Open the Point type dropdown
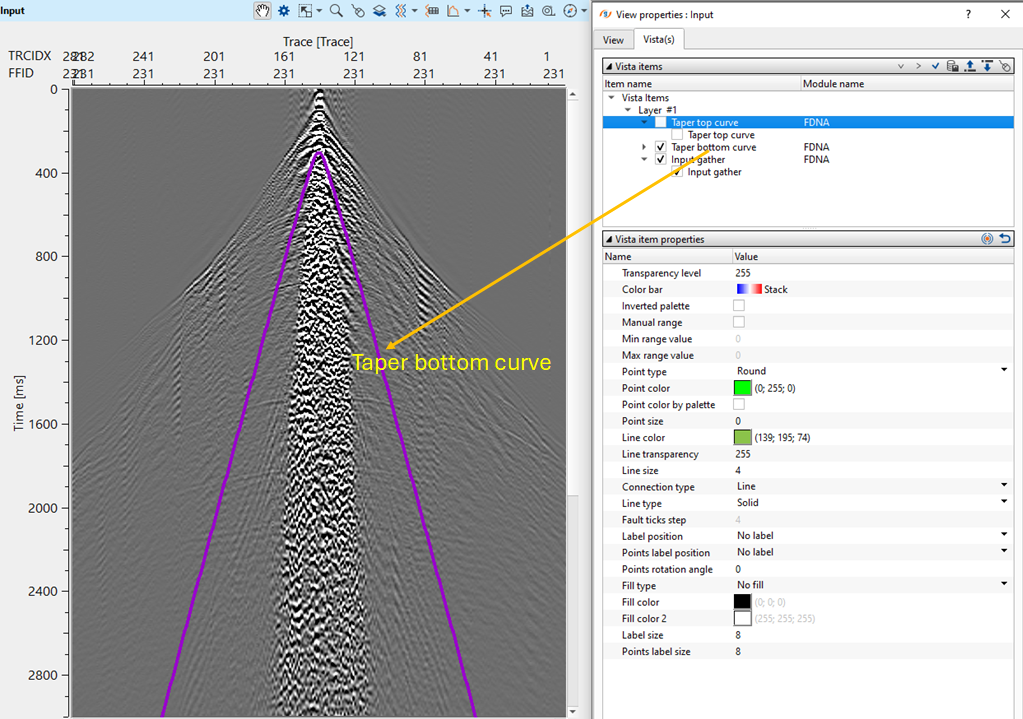This screenshot has width=1023, height=719. tap(1003, 371)
